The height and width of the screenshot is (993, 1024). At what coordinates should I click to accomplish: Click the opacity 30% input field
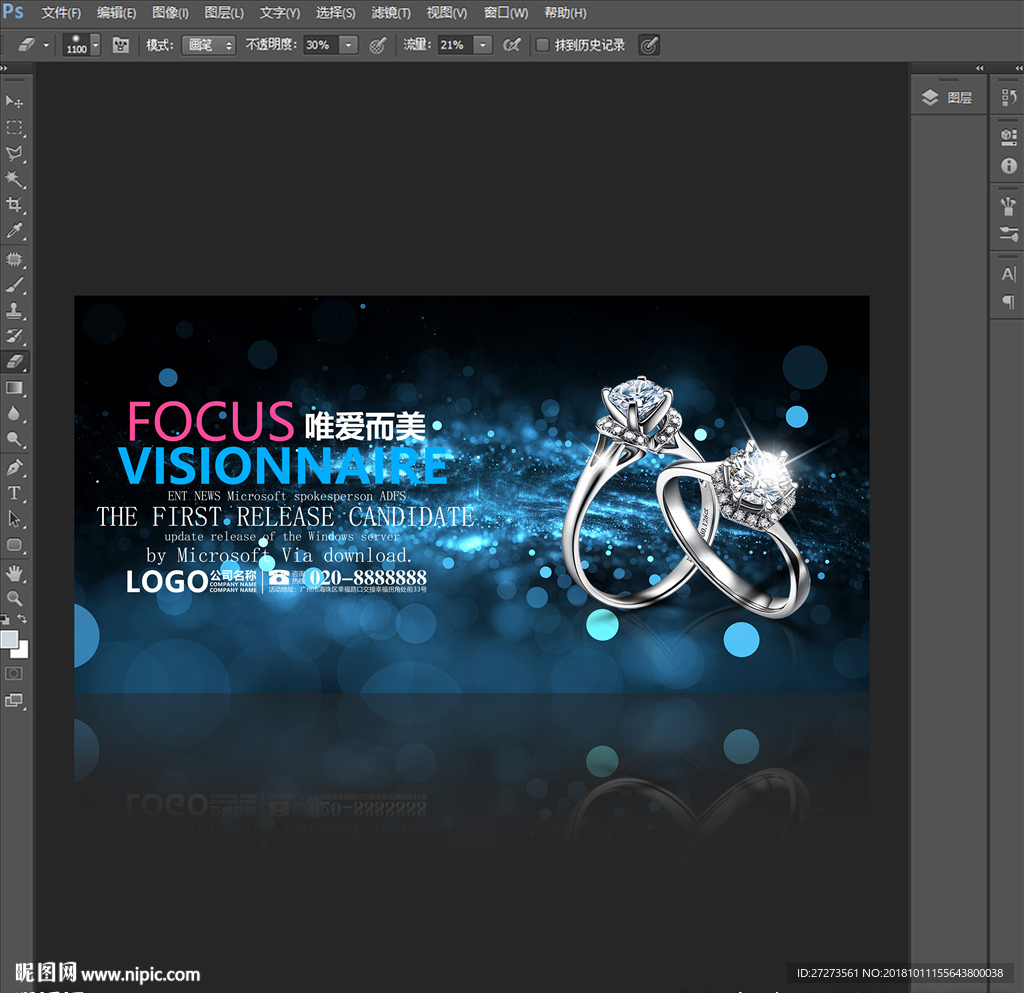321,45
